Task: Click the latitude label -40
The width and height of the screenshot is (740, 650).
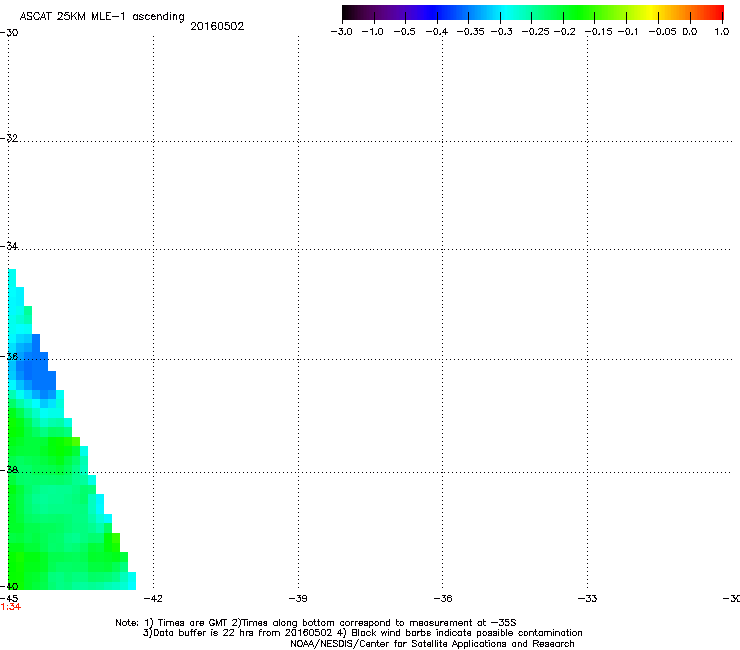Action: coord(9,586)
